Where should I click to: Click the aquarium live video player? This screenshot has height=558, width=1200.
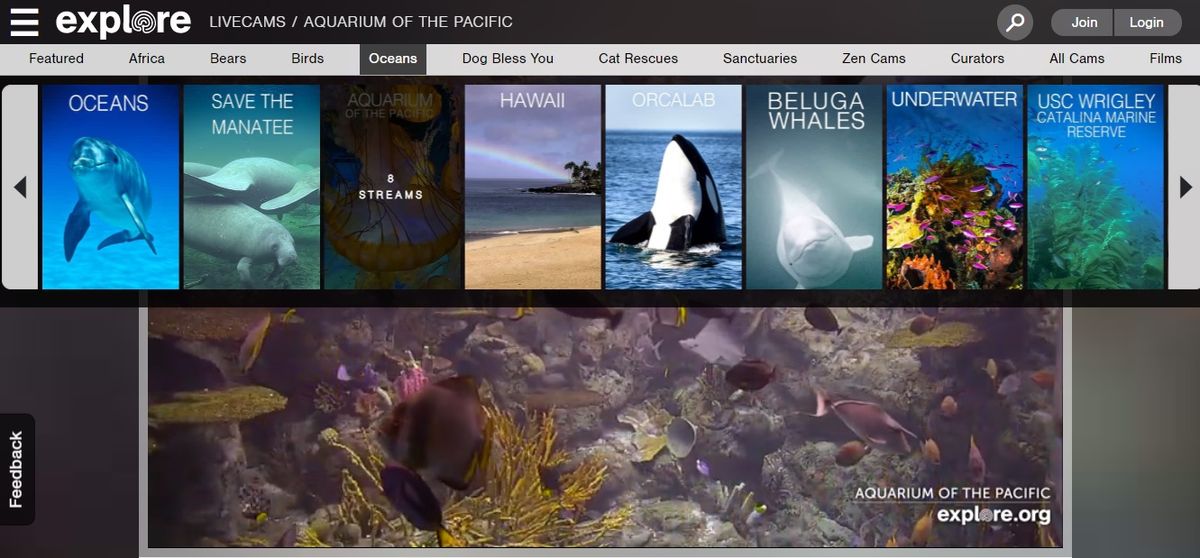[605, 427]
